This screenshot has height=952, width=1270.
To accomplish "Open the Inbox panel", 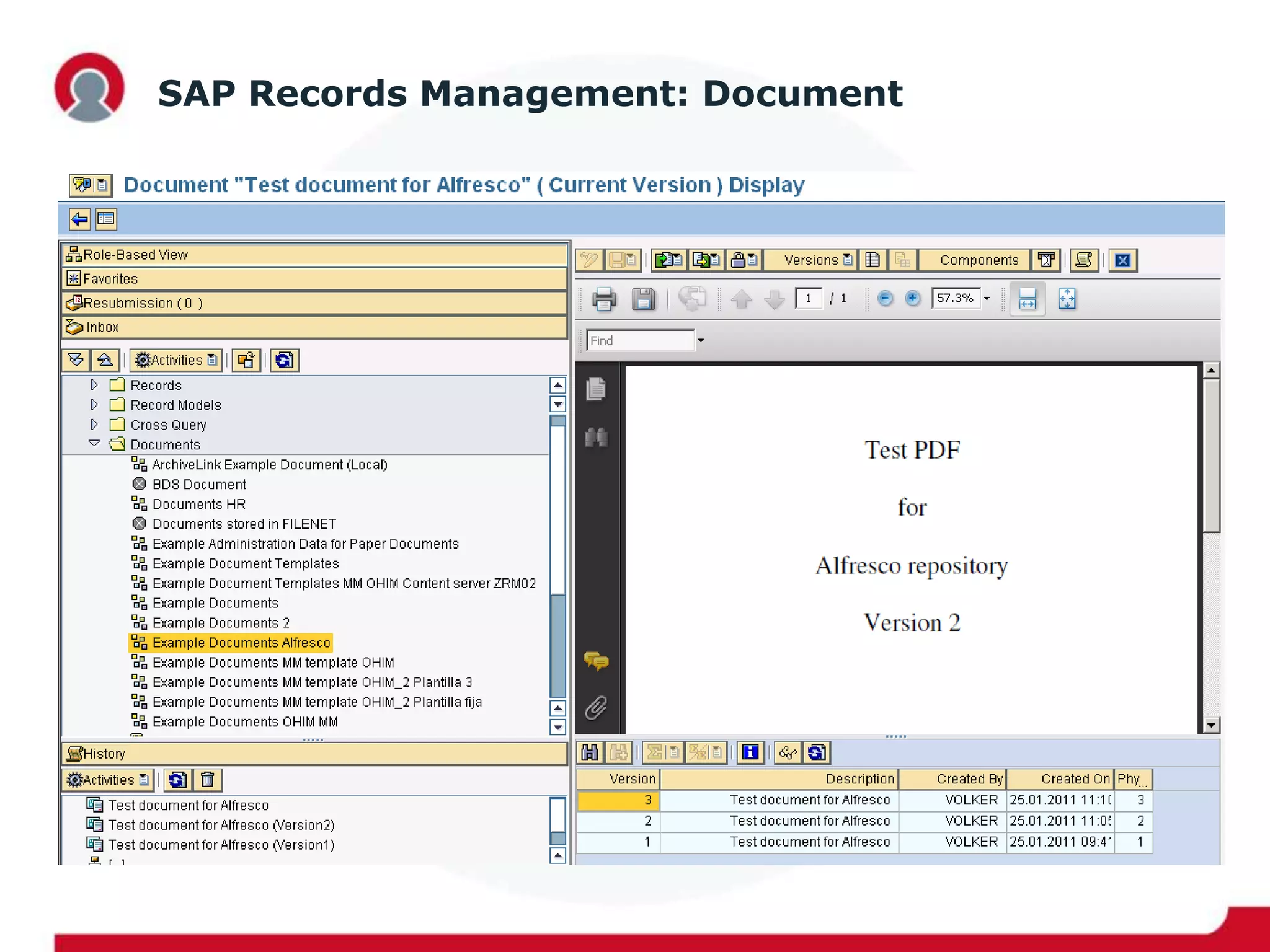I will click(314, 327).
